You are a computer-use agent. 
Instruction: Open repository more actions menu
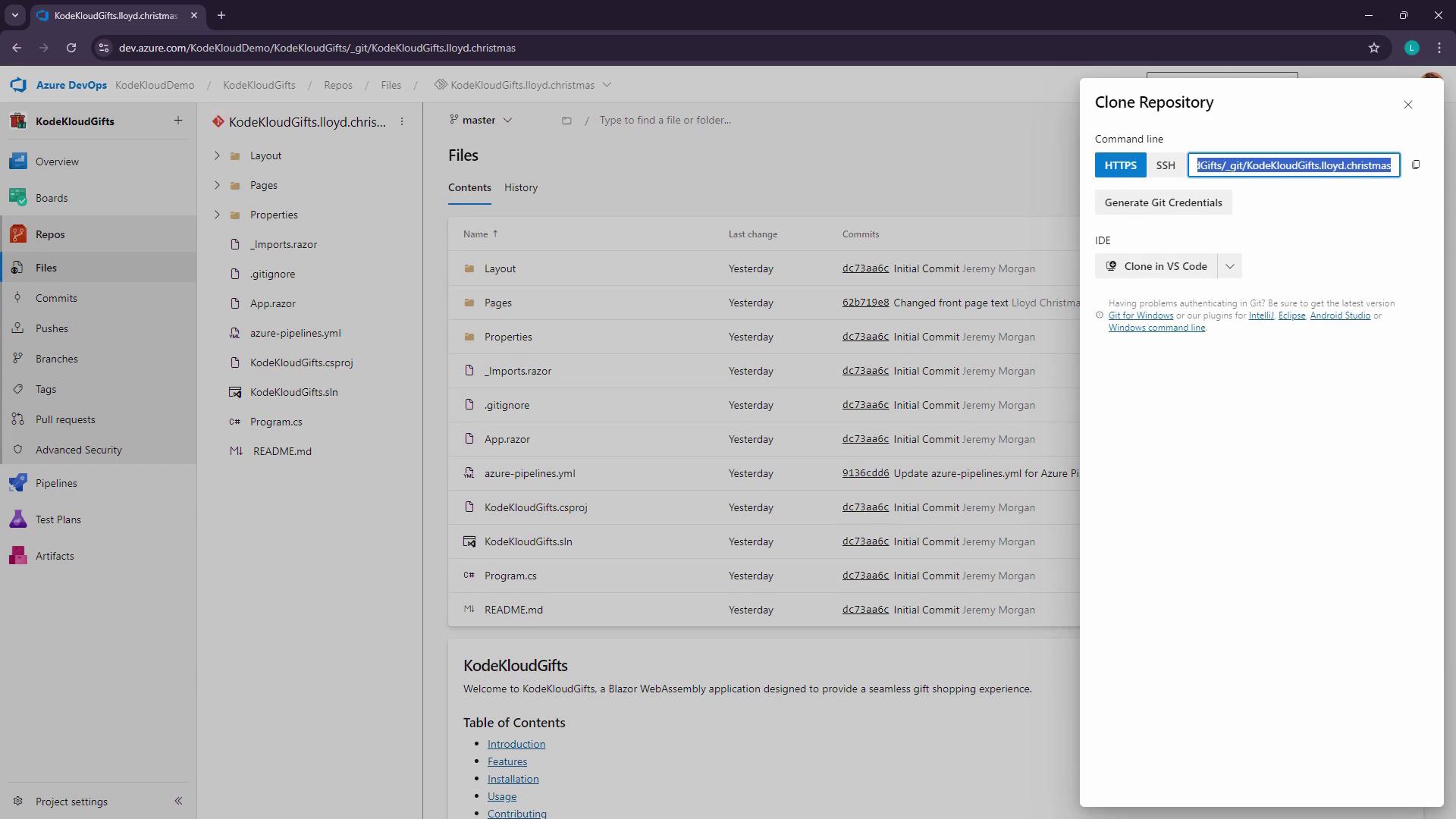(402, 121)
